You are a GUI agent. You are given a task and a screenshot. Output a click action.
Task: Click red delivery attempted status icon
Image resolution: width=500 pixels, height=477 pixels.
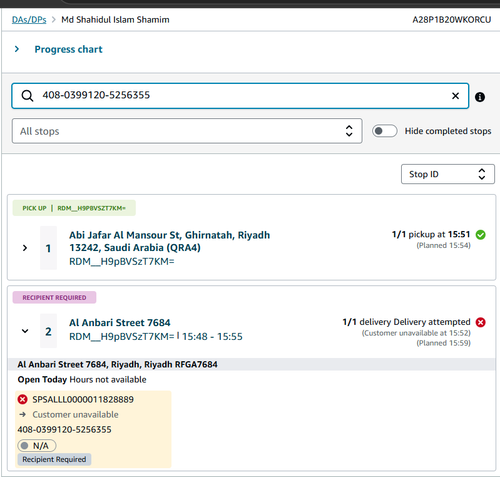click(481, 322)
